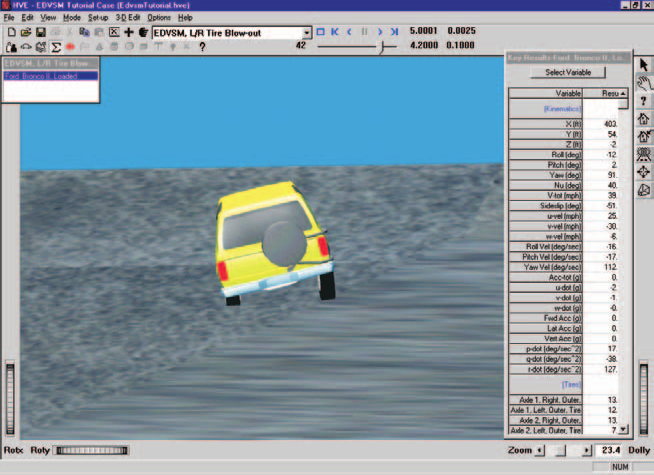Image resolution: width=654 pixels, height=475 pixels.
Task: Click the crosshair seek tool icon
Action: pos(644,172)
